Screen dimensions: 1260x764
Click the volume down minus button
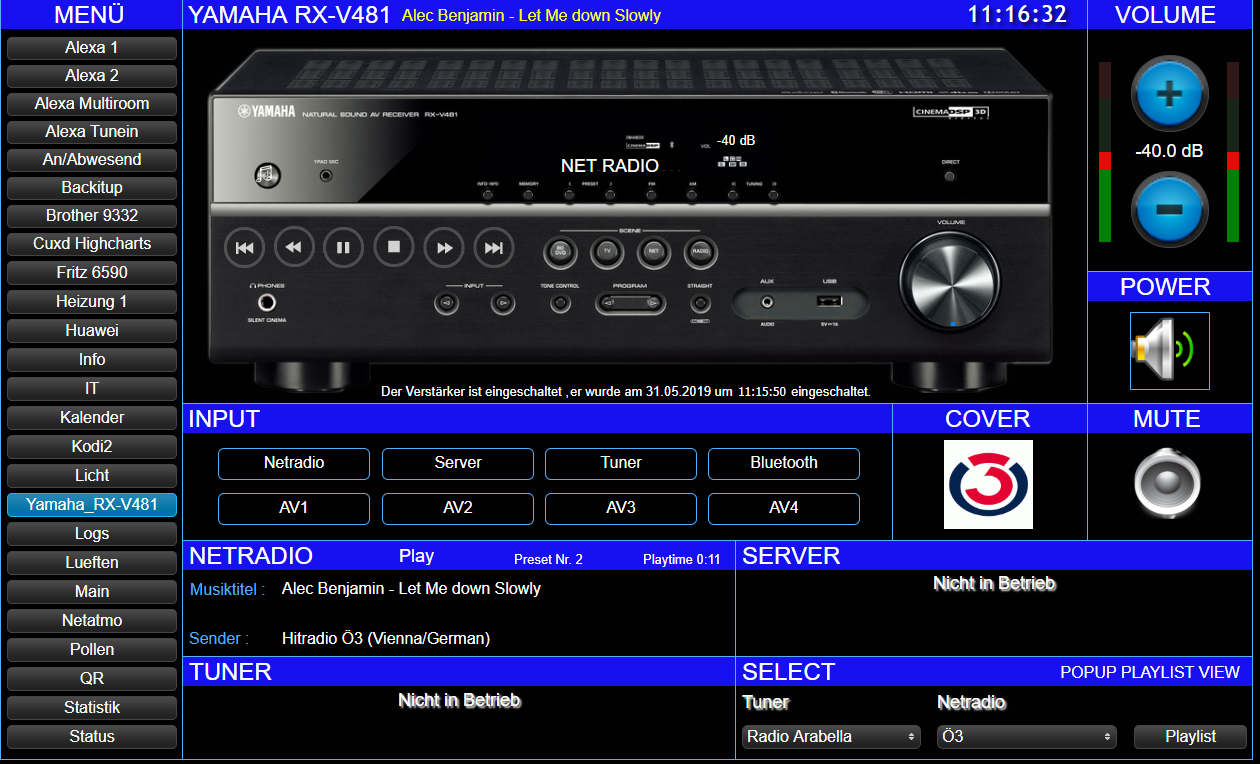[1169, 209]
